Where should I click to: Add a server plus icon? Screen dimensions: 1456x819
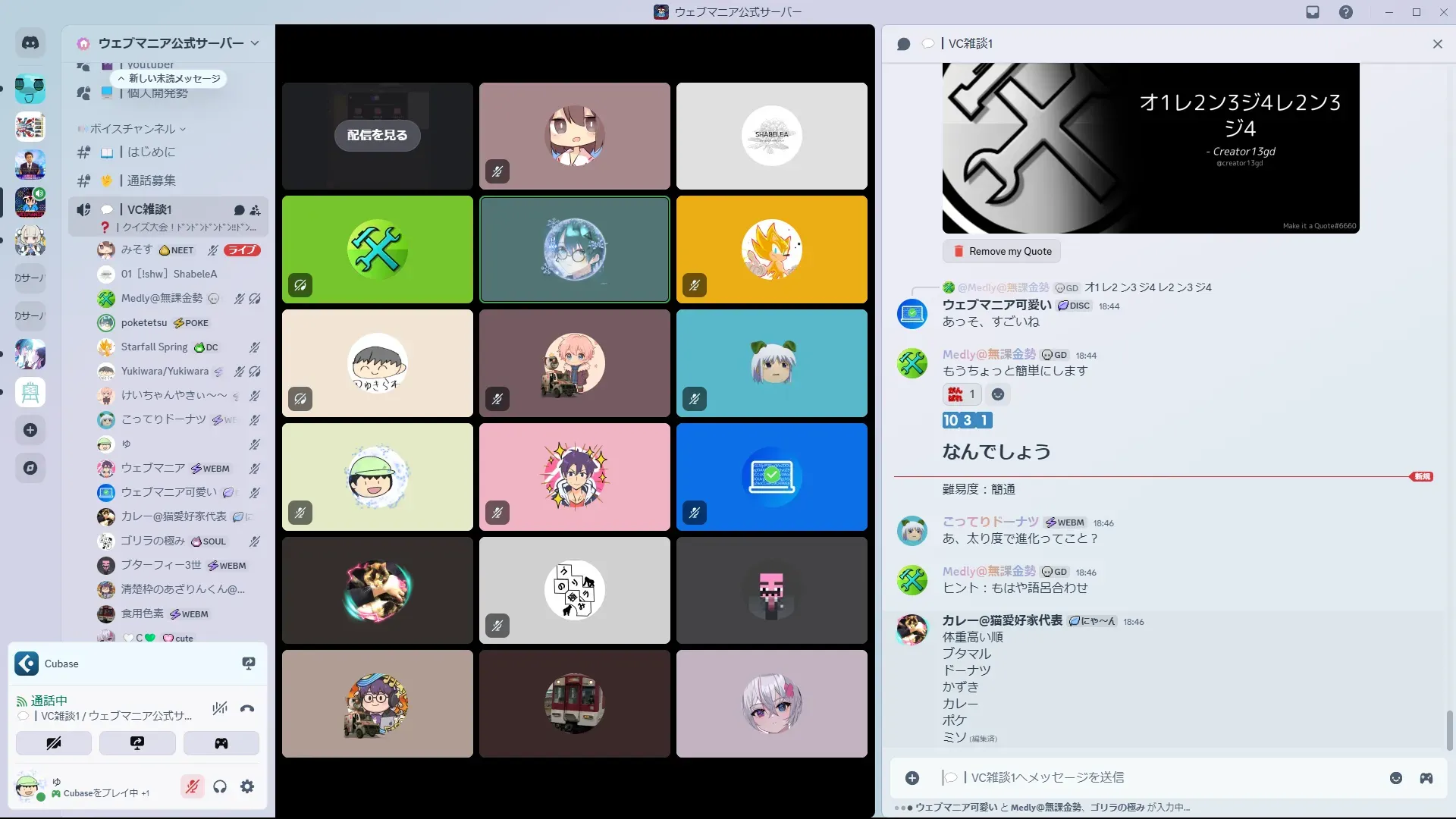[x=30, y=430]
